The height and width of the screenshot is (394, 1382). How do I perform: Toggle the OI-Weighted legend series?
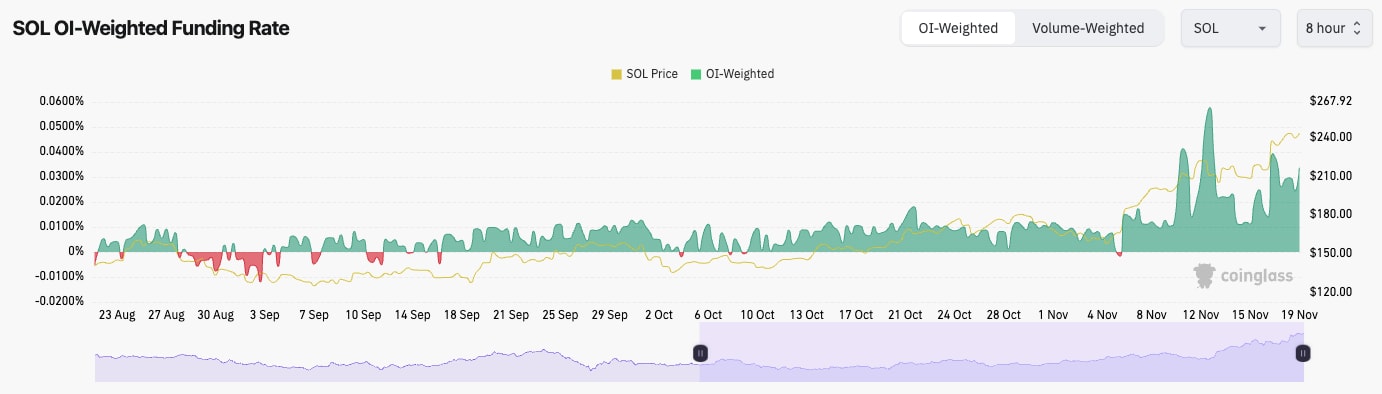(x=732, y=74)
